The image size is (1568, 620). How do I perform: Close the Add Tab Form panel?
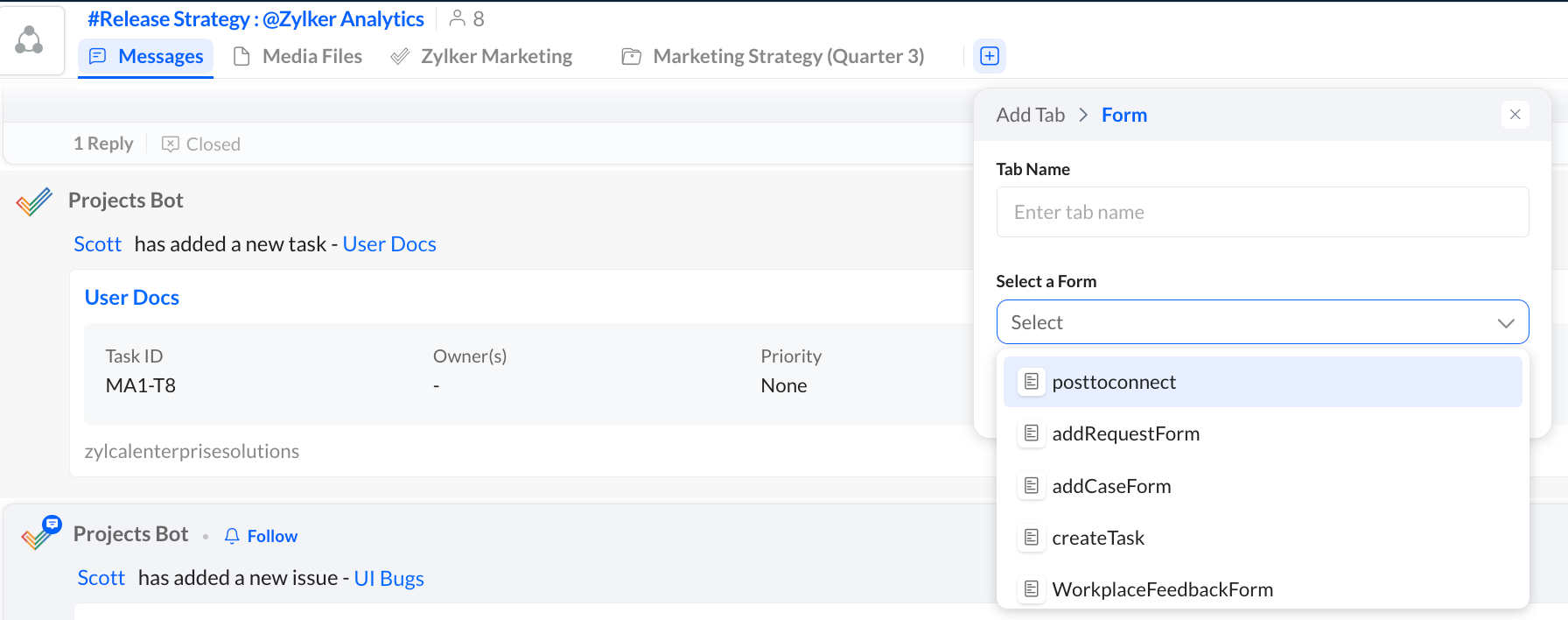[x=1515, y=115]
